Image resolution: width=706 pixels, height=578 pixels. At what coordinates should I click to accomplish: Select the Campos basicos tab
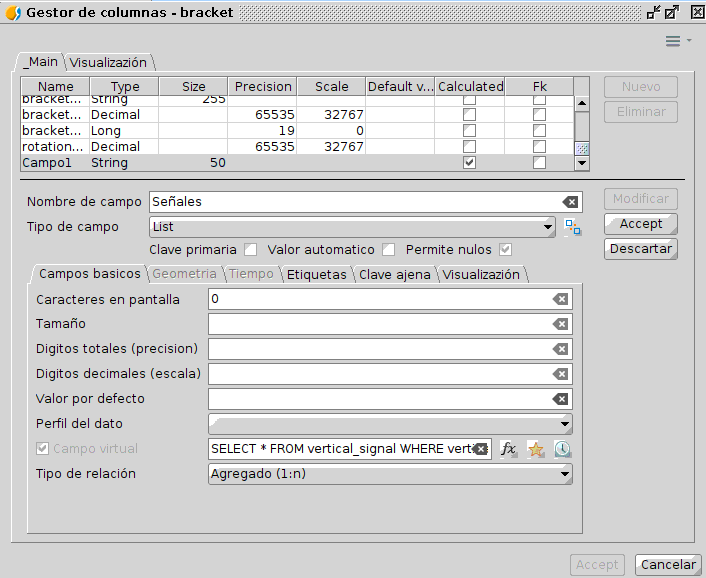pyautogui.click(x=90, y=274)
